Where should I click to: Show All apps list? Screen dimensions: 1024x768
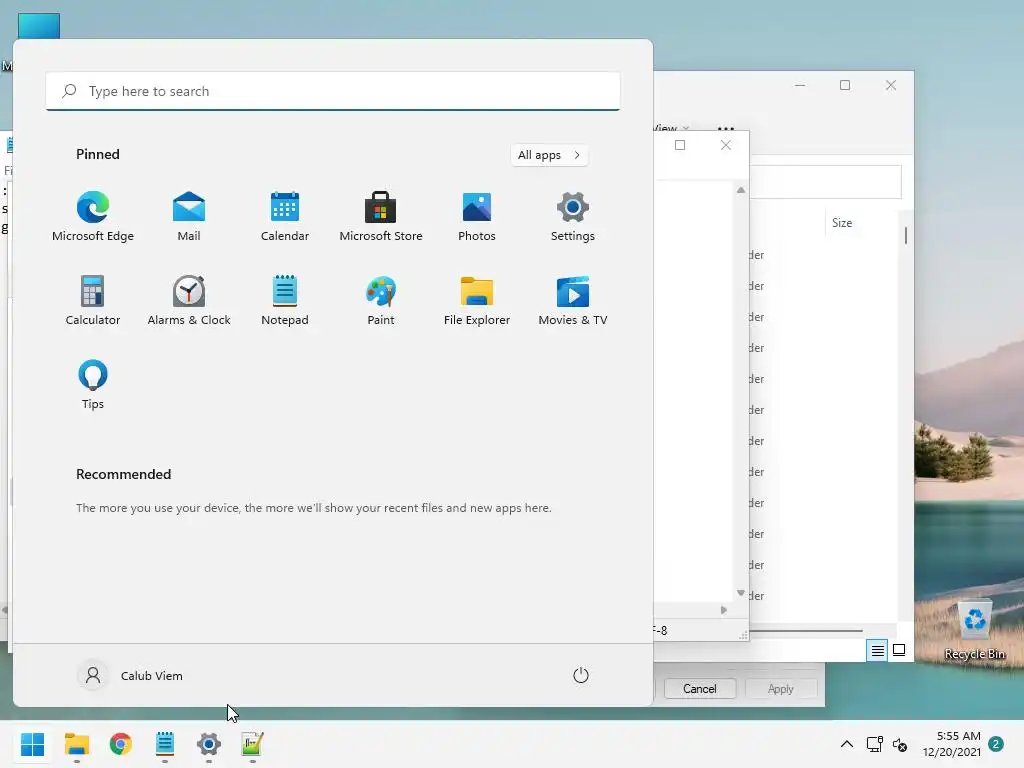549,155
